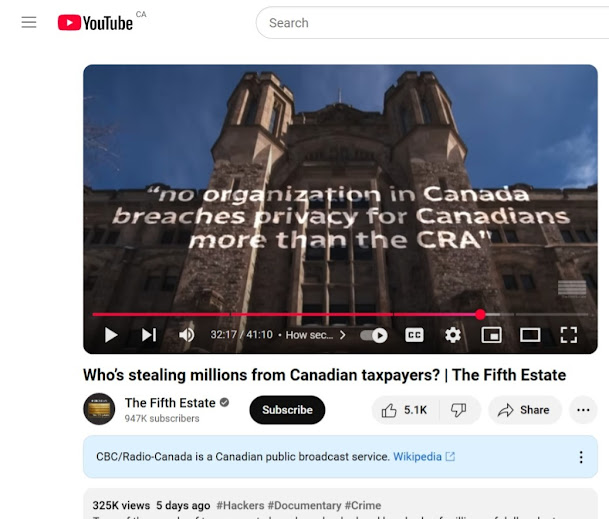Enter full screen mode
The width and height of the screenshot is (609, 519).
[x=569, y=335]
